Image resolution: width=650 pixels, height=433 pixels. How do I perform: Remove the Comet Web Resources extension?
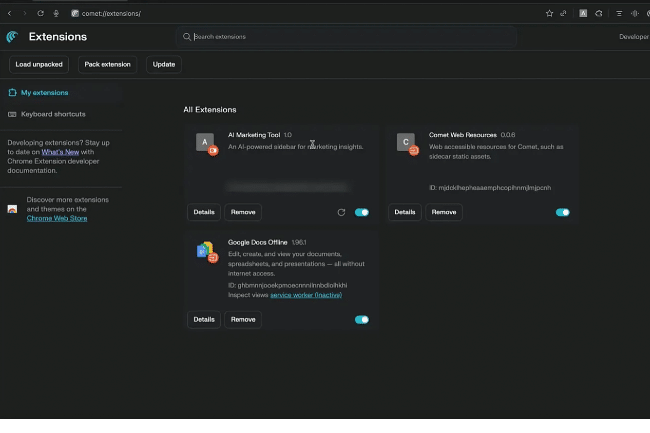pos(444,212)
